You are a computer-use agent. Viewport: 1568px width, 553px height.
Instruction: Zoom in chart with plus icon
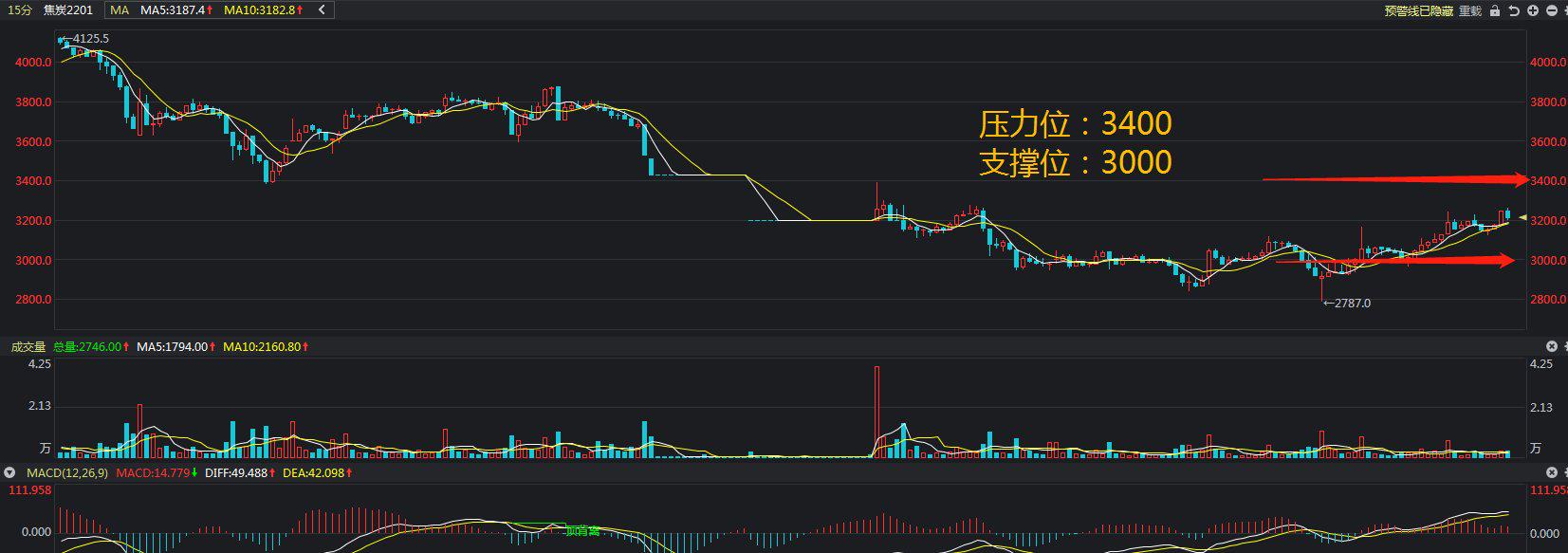[1533, 10]
